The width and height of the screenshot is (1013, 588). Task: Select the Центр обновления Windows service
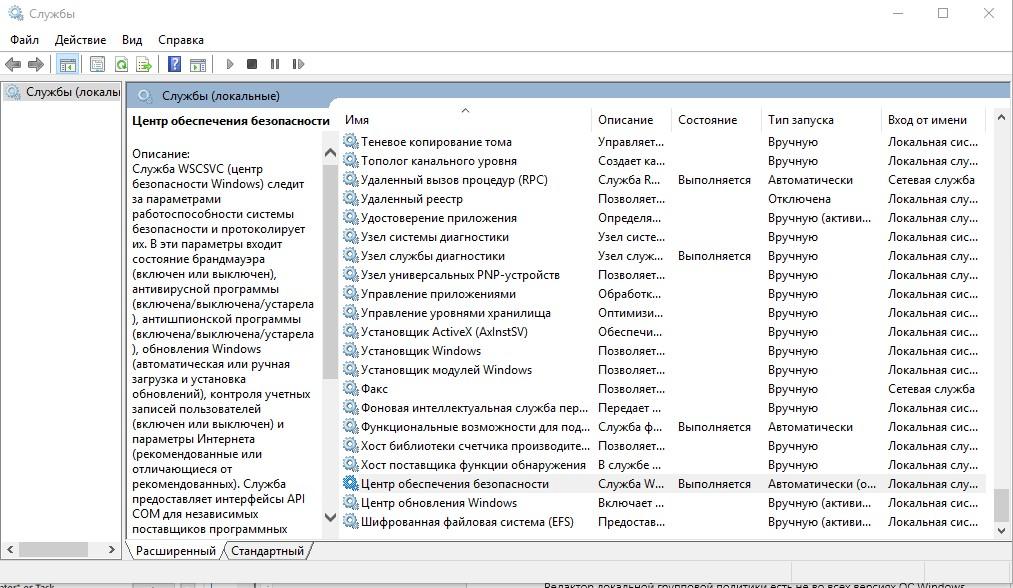click(438, 503)
